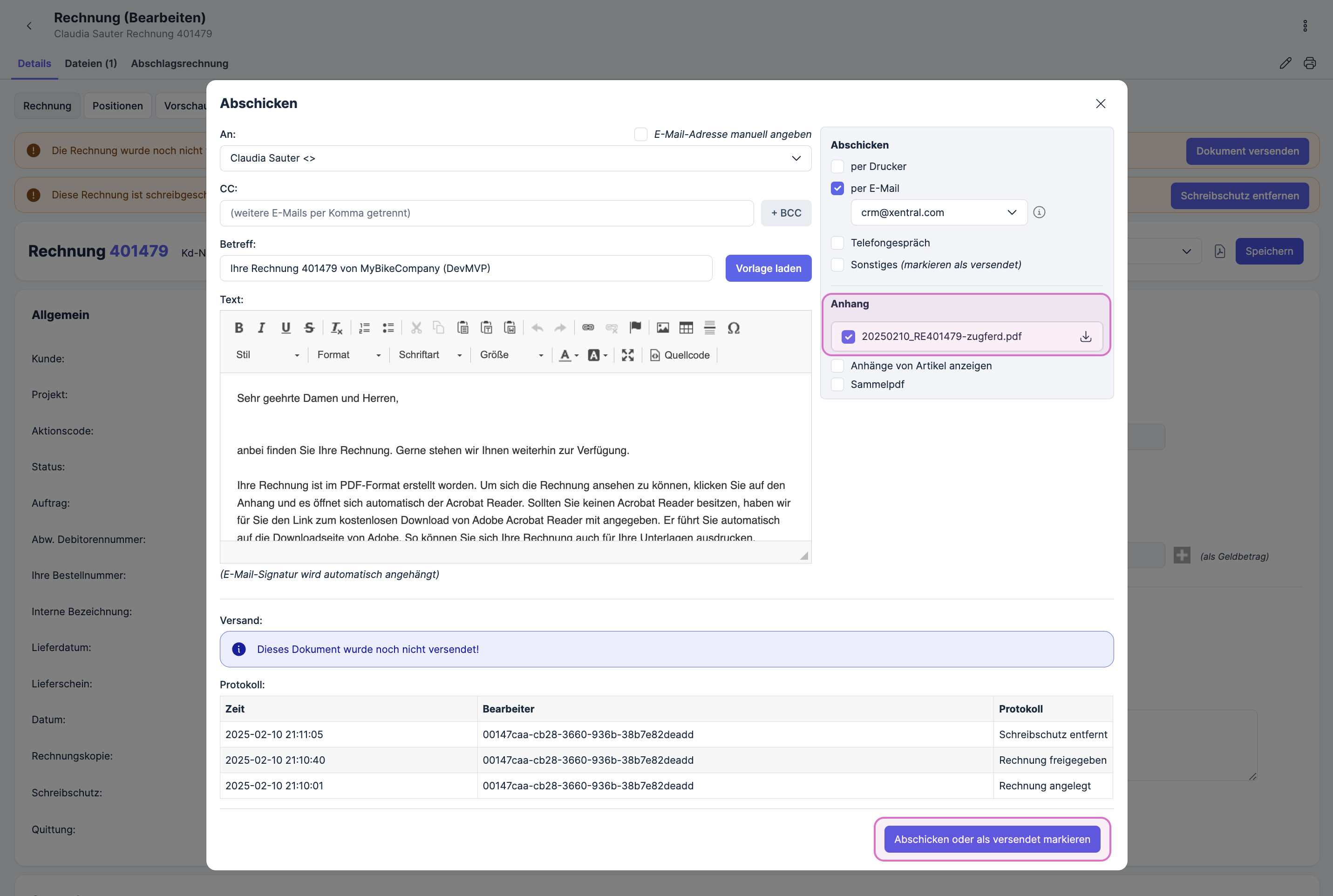Viewport: 1333px width, 896px height.
Task: Click the italic formatting icon
Action: pyautogui.click(x=262, y=327)
